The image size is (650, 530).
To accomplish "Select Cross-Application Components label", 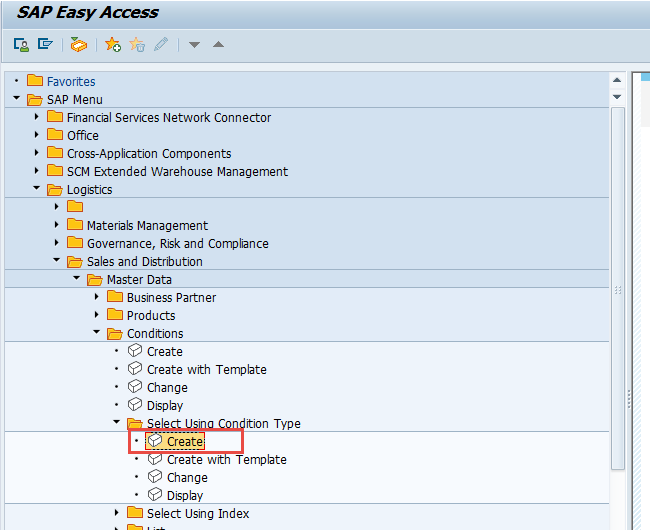I will click(149, 154).
